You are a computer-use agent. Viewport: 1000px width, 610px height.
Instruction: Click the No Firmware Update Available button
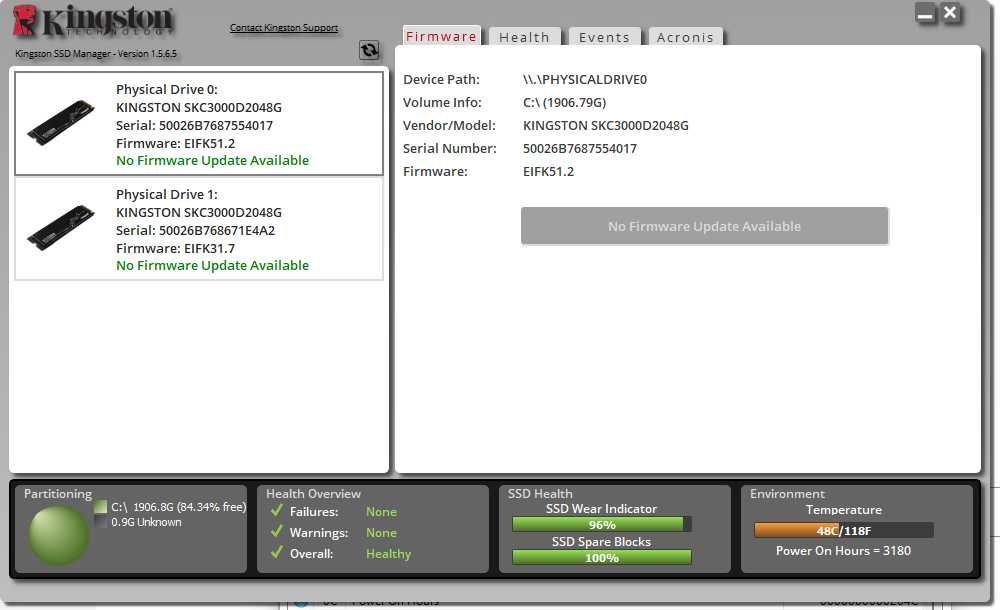pos(704,226)
